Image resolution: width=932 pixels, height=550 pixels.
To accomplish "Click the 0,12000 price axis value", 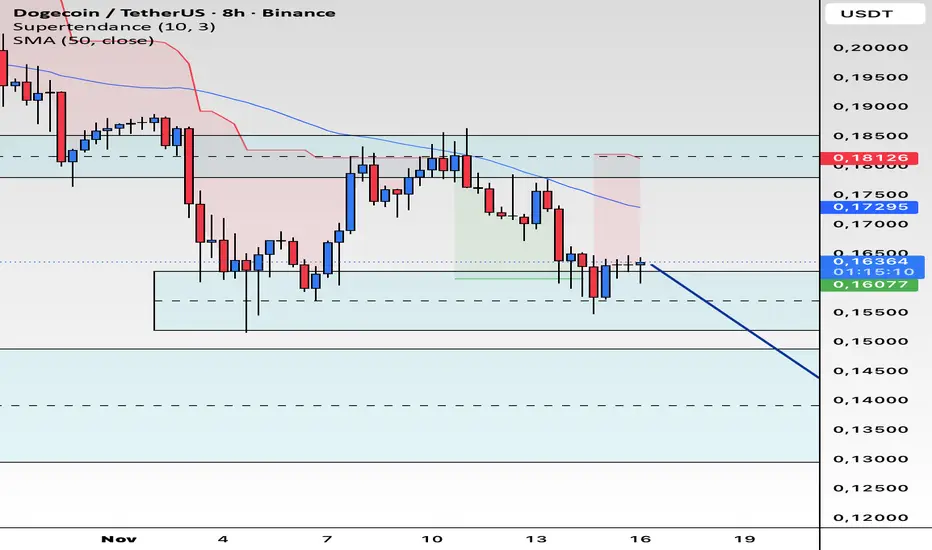I will (x=871, y=518).
